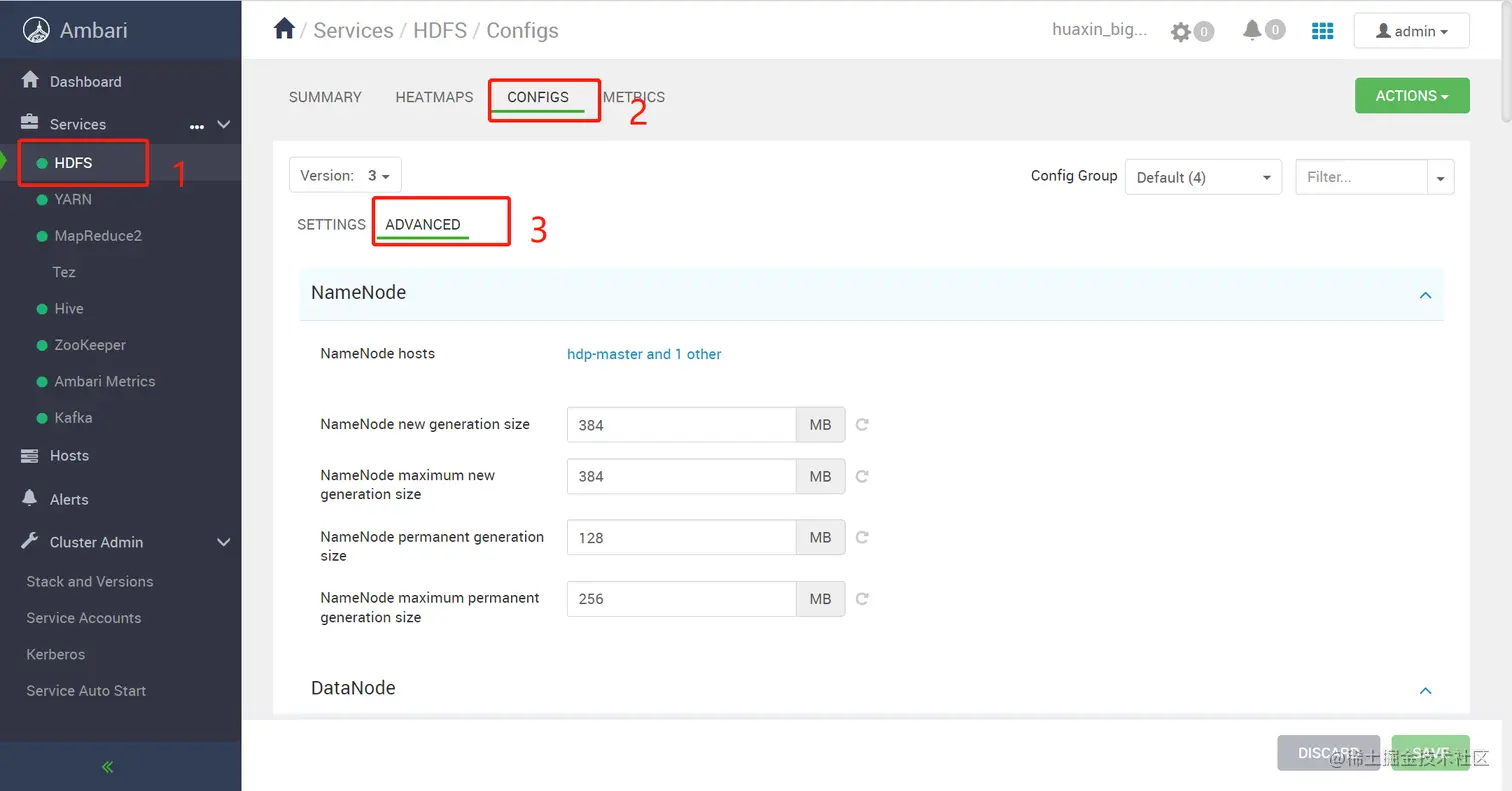Open the Version 3 dropdown
This screenshot has height=791, width=1512.
(x=345, y=175)
